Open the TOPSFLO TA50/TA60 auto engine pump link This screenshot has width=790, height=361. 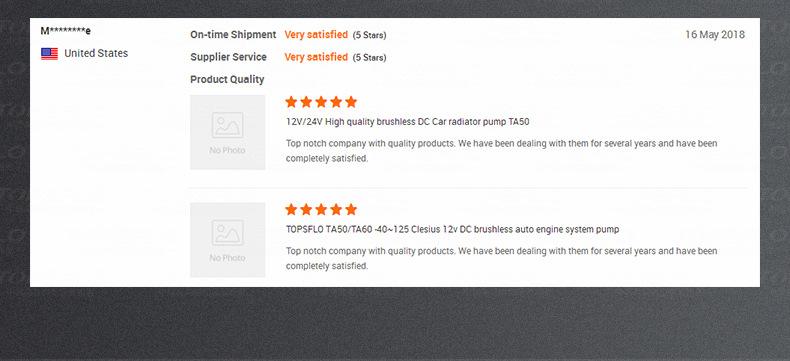(x=452, y=229)
